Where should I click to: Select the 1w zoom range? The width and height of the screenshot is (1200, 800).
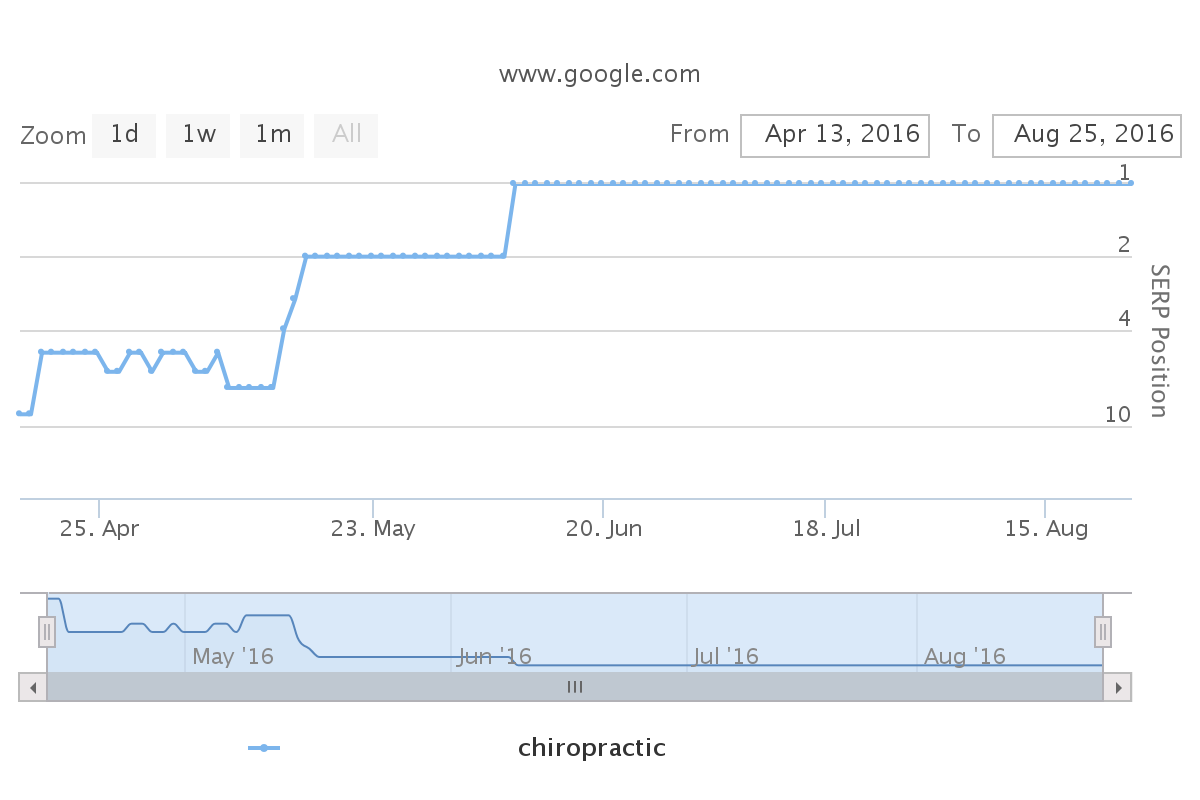coord(198,135)
